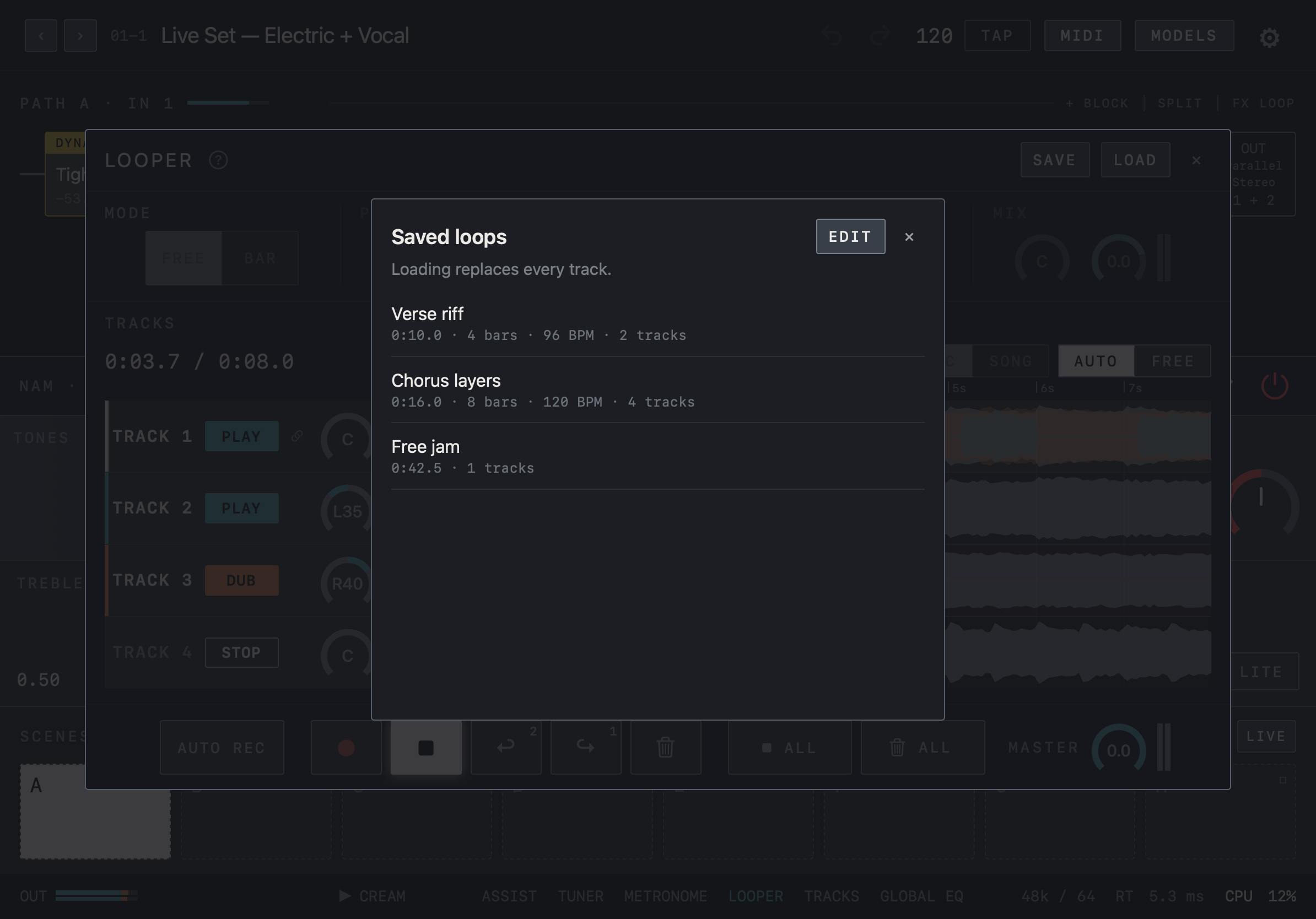Click the EDIT button in Saved loops

[x=850, y=236]
